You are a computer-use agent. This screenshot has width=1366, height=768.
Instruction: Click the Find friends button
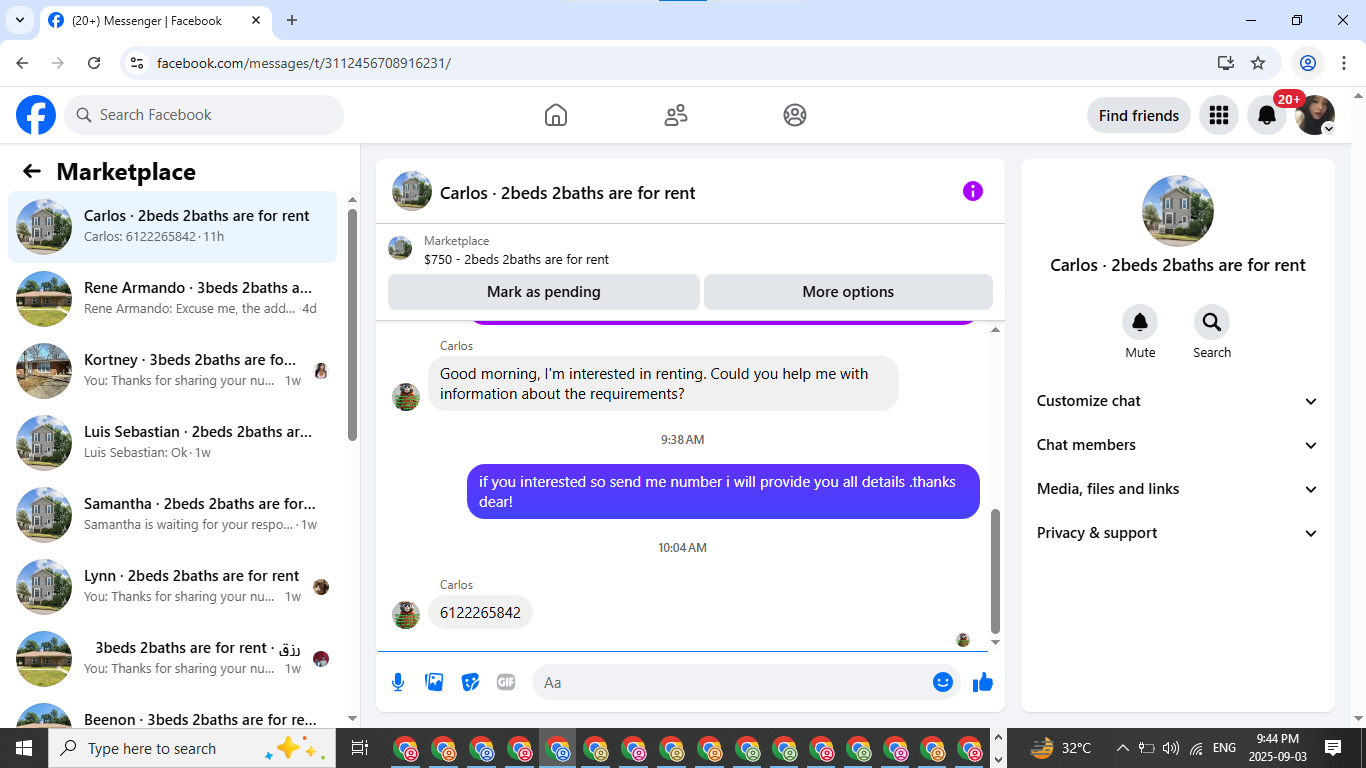pos(1139,115)
